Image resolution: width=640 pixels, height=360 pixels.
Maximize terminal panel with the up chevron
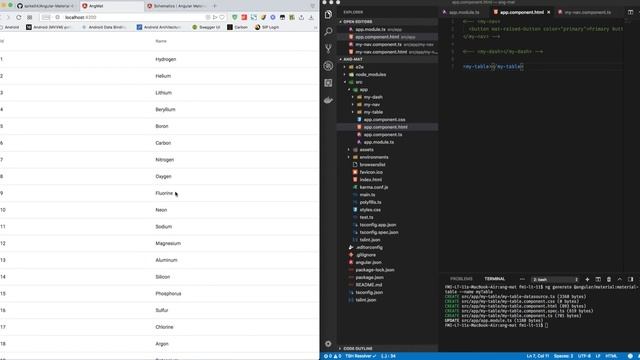[x=620, y=279]
